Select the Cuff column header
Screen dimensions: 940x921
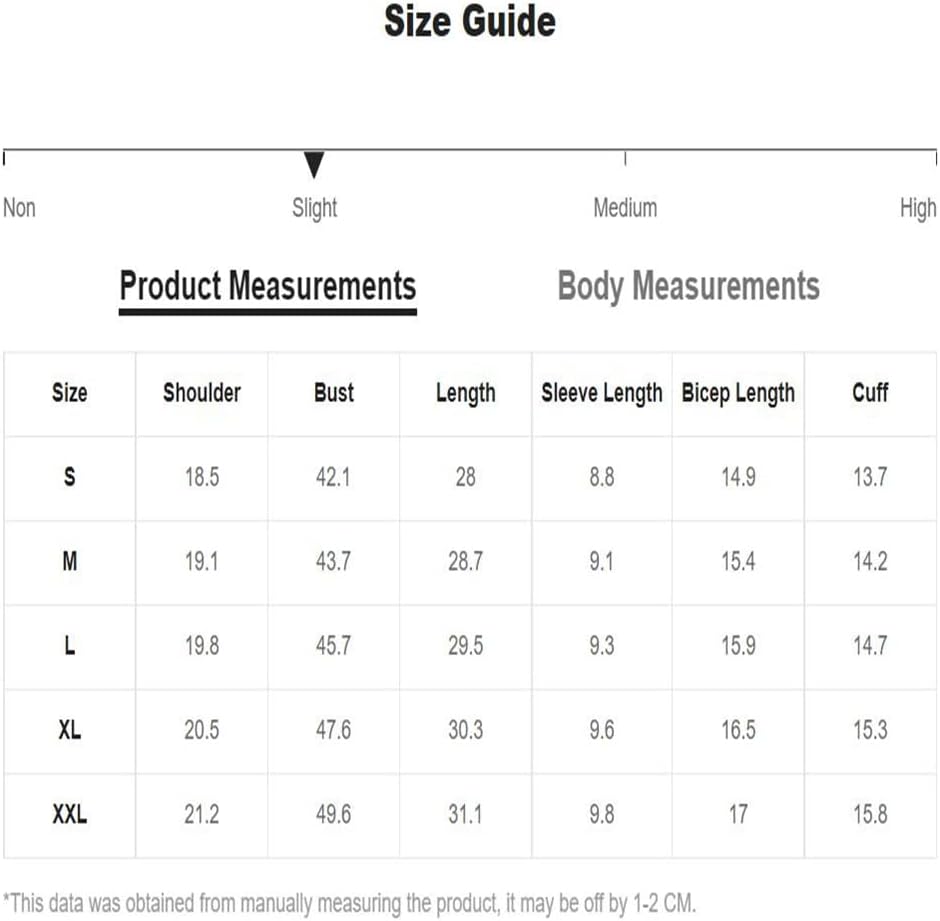coord(870,393)
